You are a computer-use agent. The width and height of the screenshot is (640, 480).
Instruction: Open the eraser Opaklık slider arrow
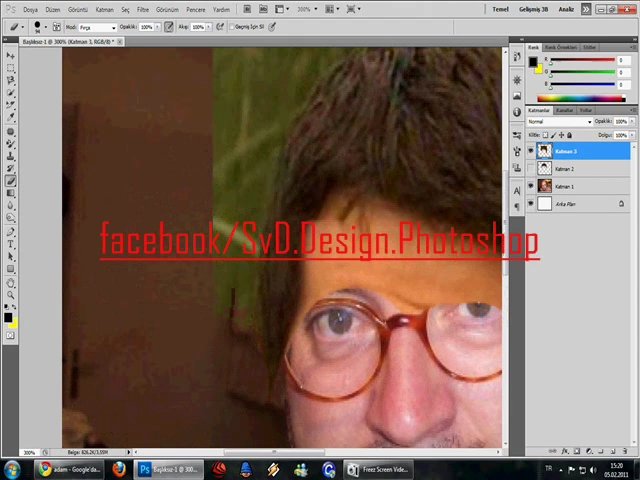(x=157, y=27)
